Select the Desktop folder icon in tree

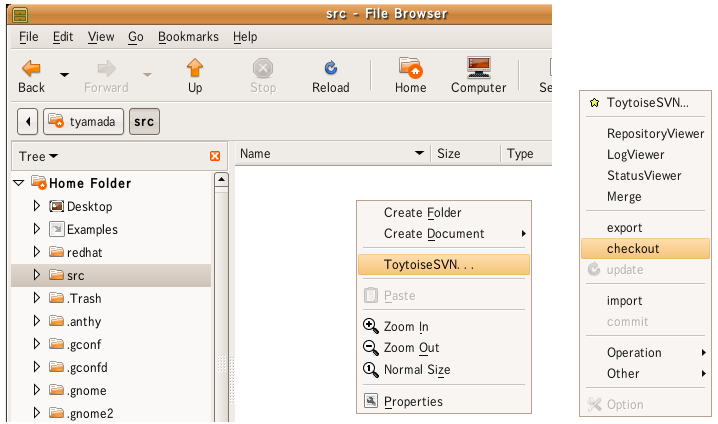pyautogui.click(x=56, y=206)
